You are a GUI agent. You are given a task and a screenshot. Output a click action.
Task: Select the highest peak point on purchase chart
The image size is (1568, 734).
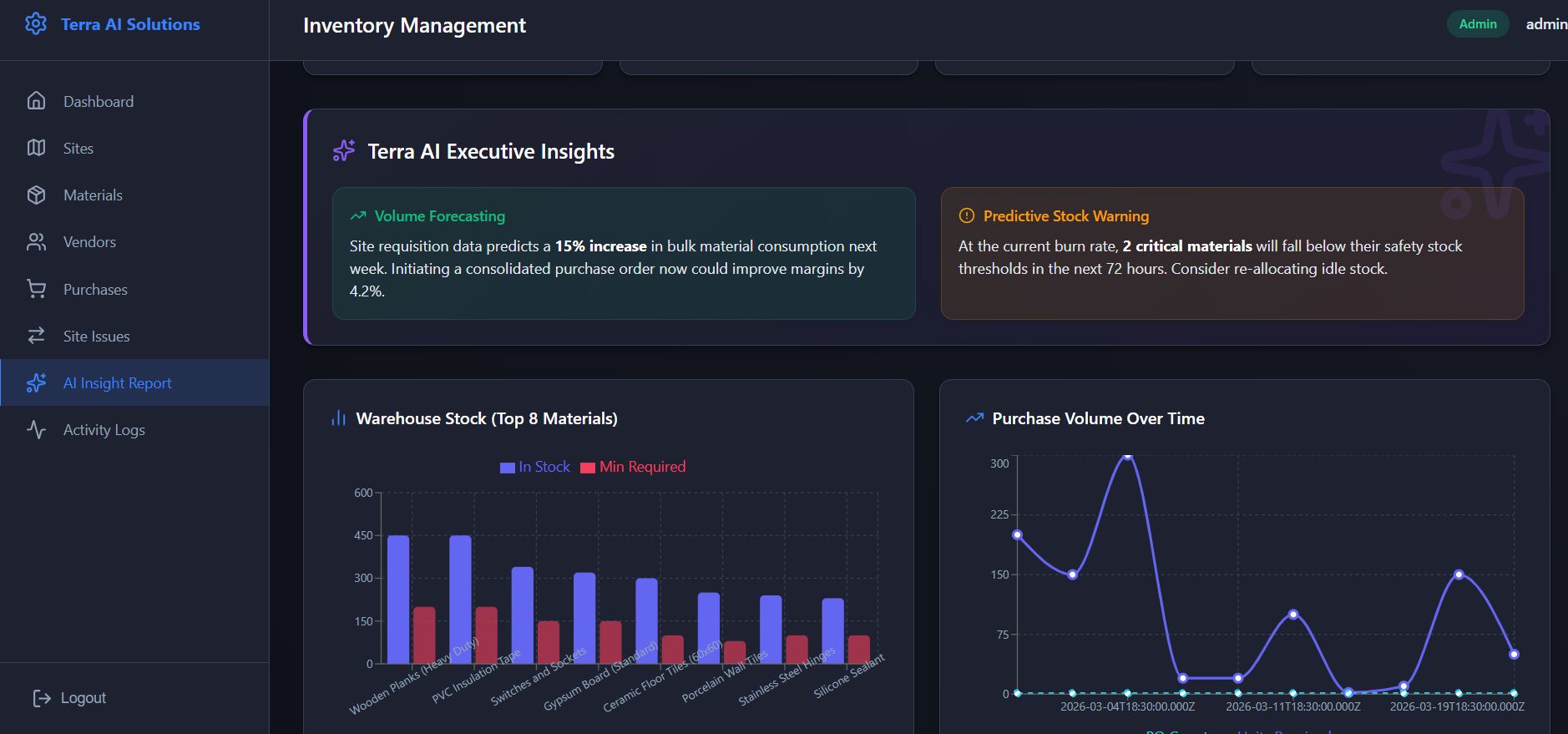coord(1127,455)
